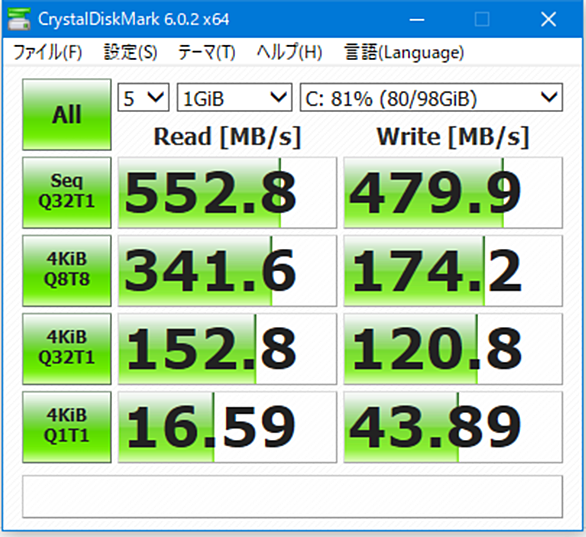The height and width of the screenshot is (537, 586).
Task: Minimize the CrystalDiskMark window
Action: (417, 19)
